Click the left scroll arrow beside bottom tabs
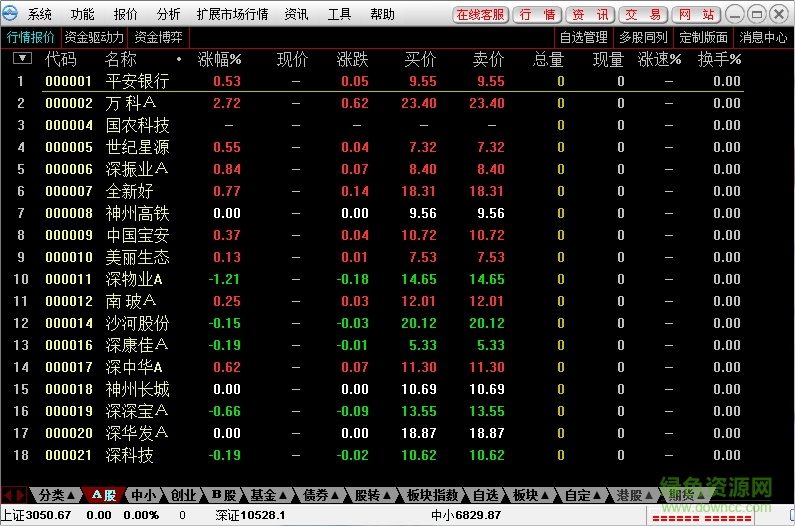The width and height of the screenshot is (795, 526). 8,495
